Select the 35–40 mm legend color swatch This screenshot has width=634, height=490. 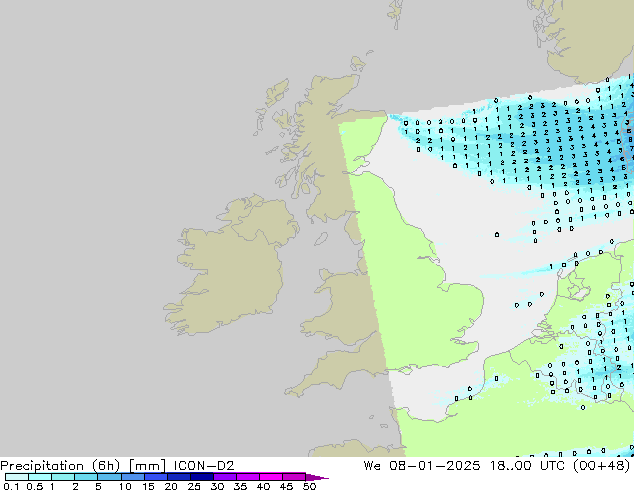(x=247, y=477)
